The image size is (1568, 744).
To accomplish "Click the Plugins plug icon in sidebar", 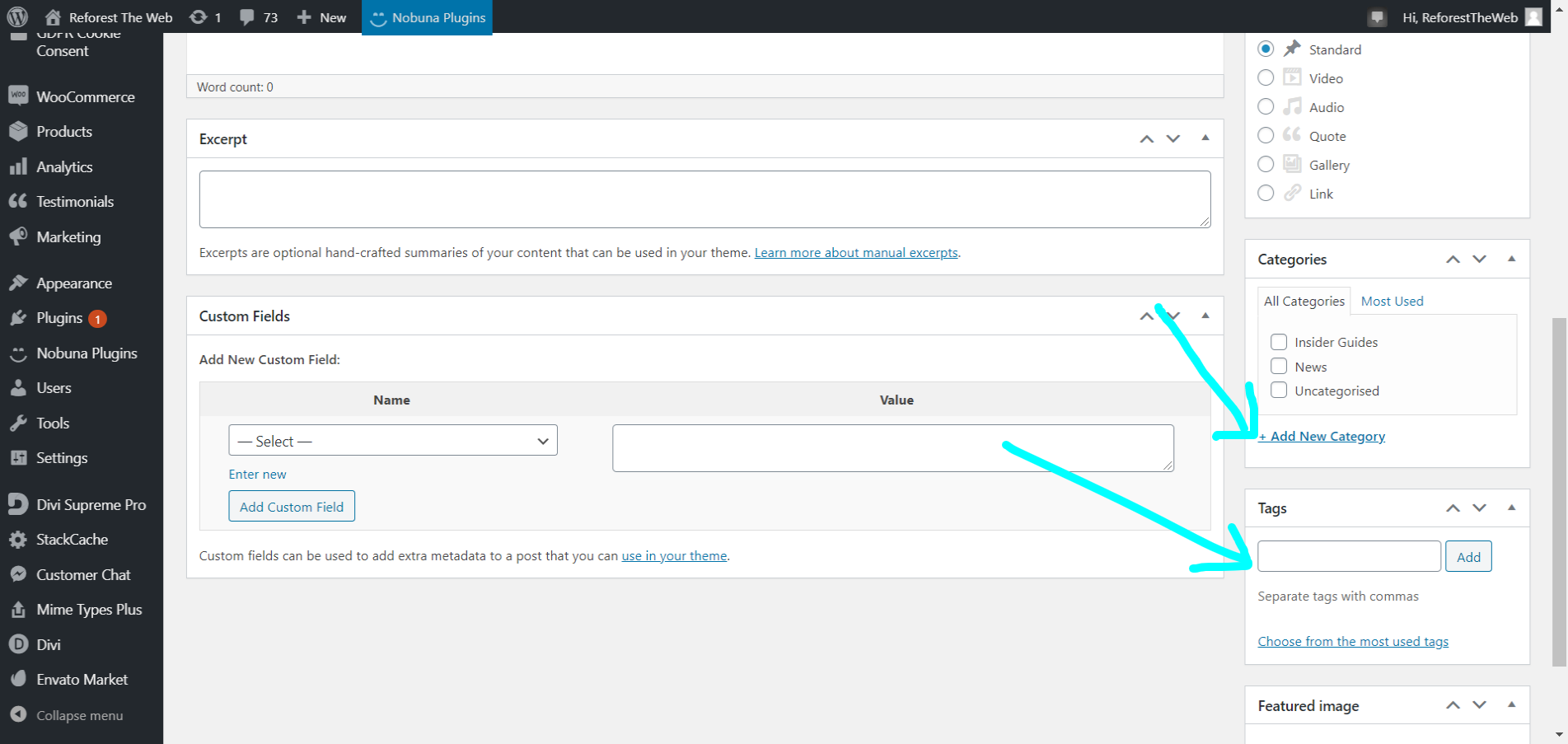I will 18,317.
